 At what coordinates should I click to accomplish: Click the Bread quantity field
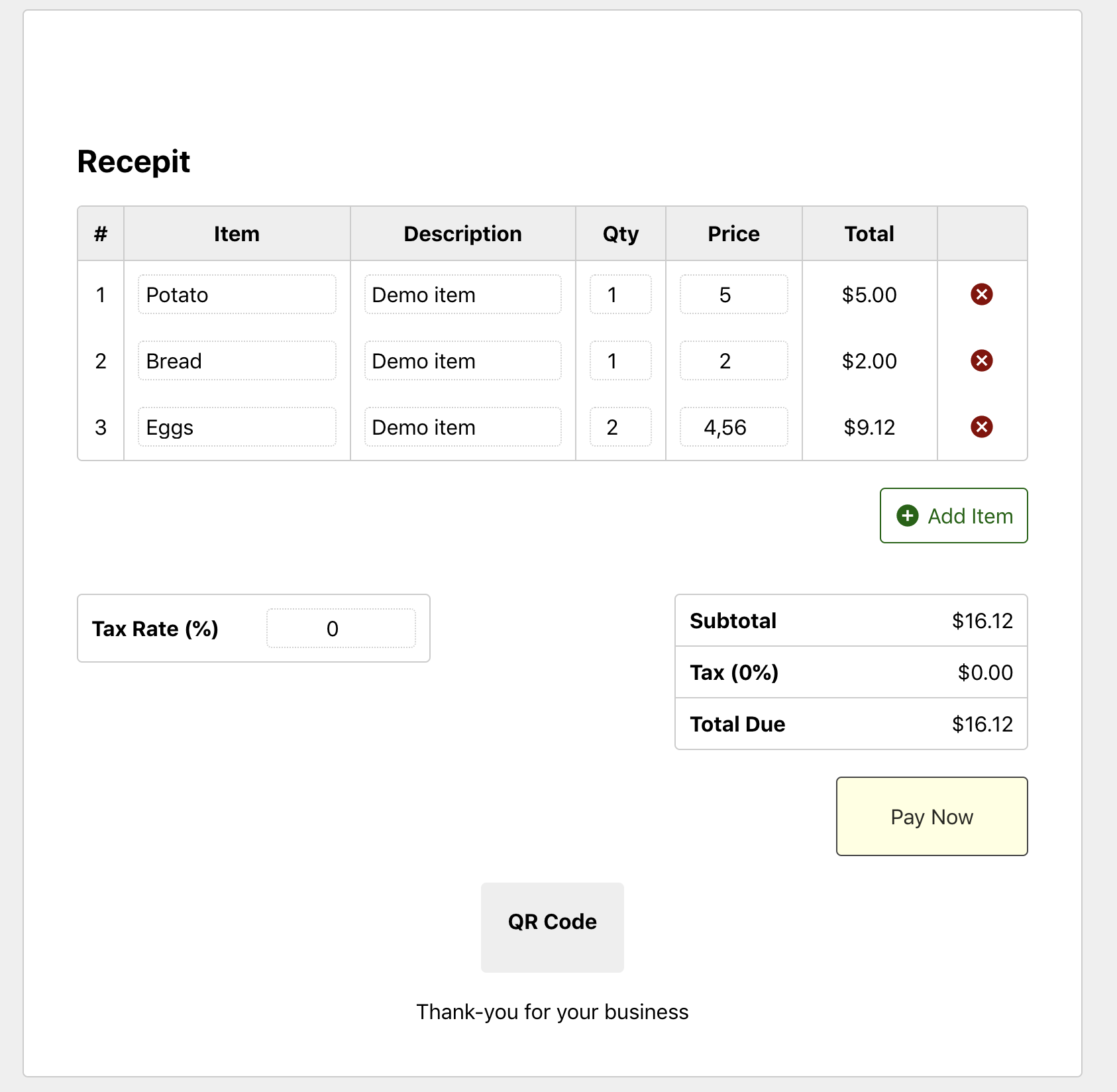point(620,360)
